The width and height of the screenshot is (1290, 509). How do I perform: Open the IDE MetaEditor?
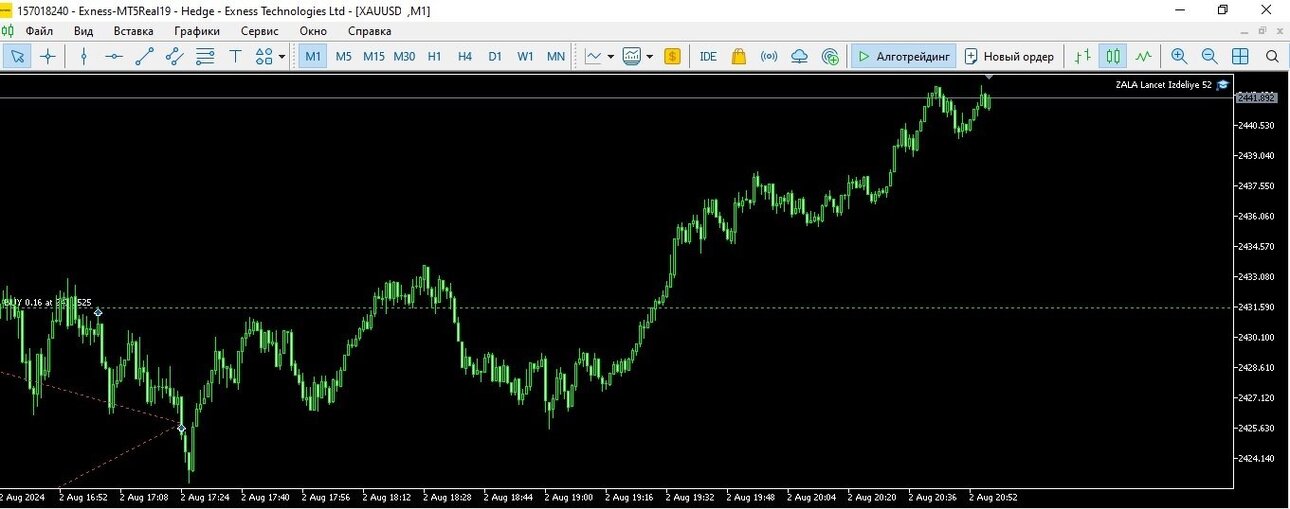pos(708,57)
